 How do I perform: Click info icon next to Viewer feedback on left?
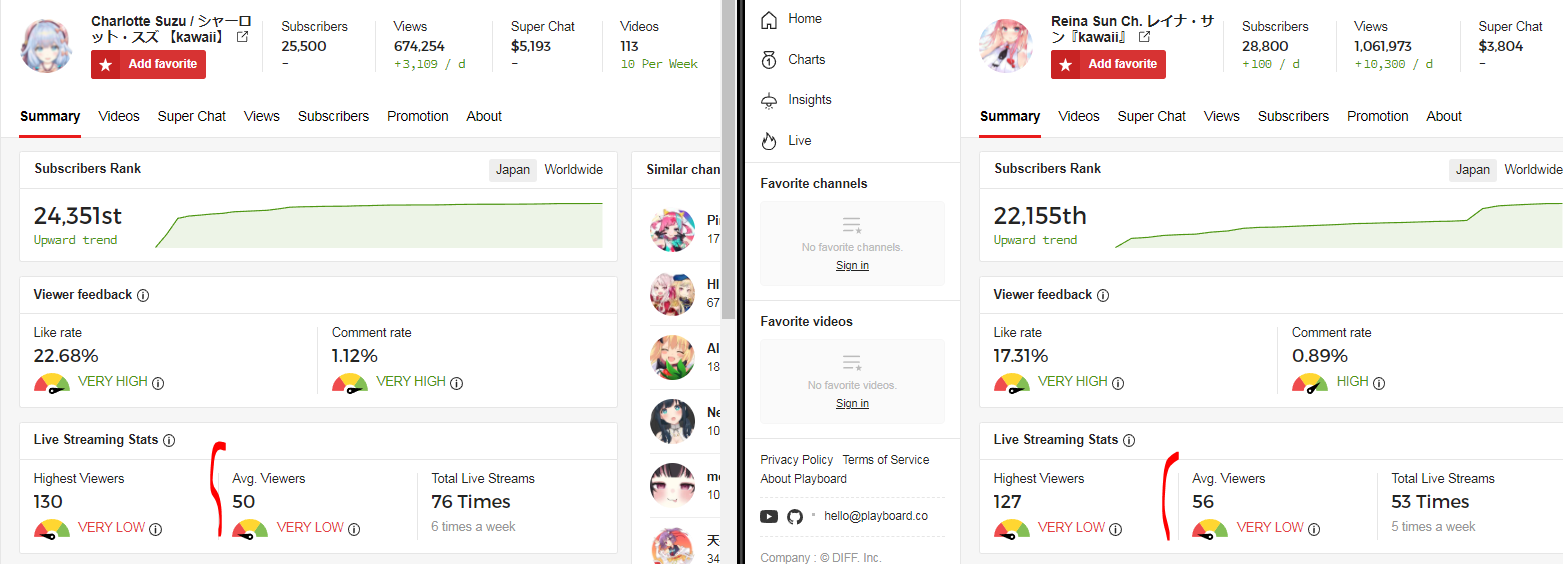[x=143, y=295]
